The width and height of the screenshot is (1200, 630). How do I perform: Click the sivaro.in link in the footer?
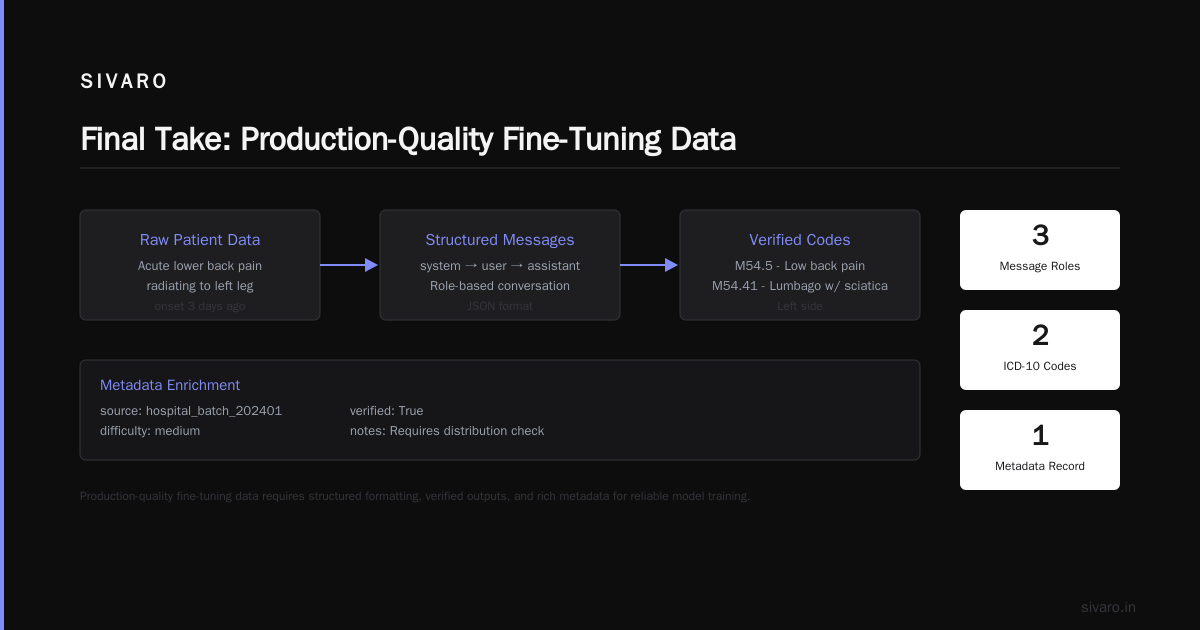pyautogui.click(x=1108, y=607)
